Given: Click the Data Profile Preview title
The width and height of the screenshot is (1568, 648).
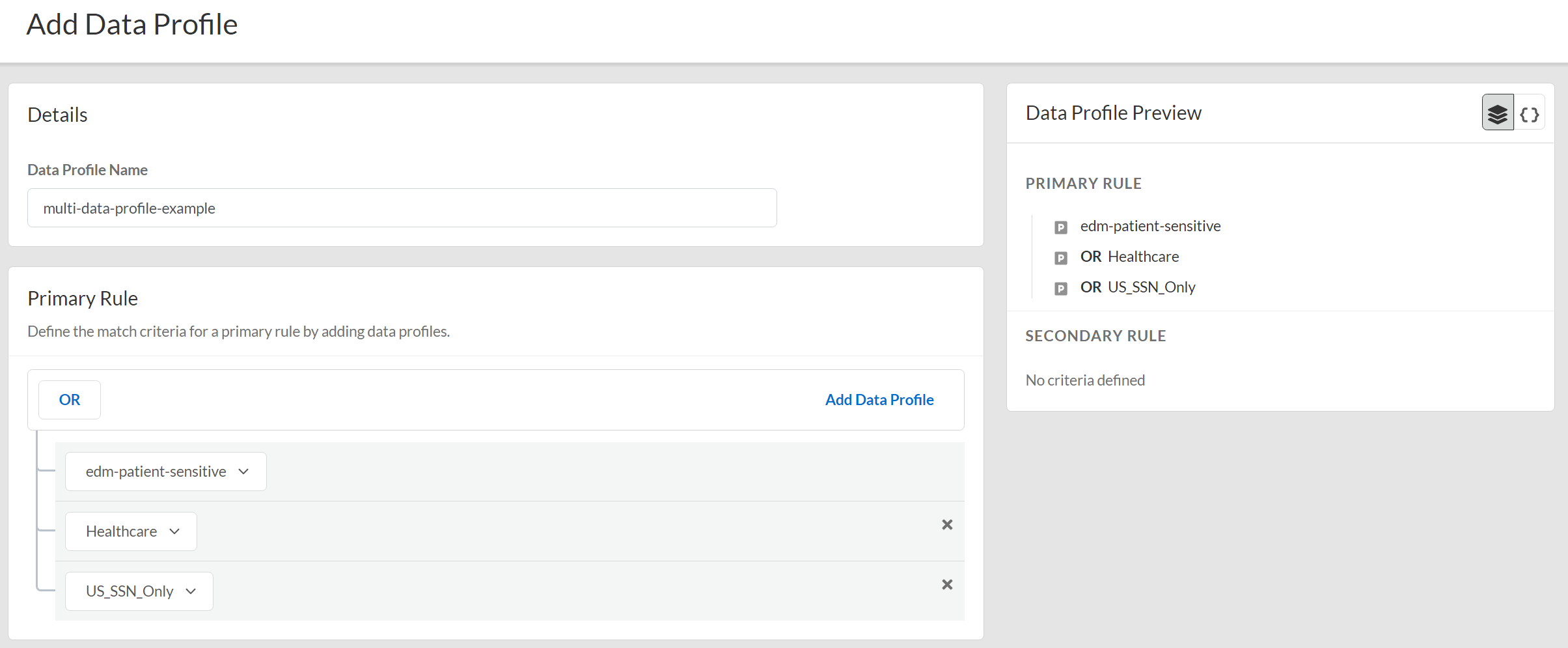Looking at the screenshot, I should (x=1113, y=113).
